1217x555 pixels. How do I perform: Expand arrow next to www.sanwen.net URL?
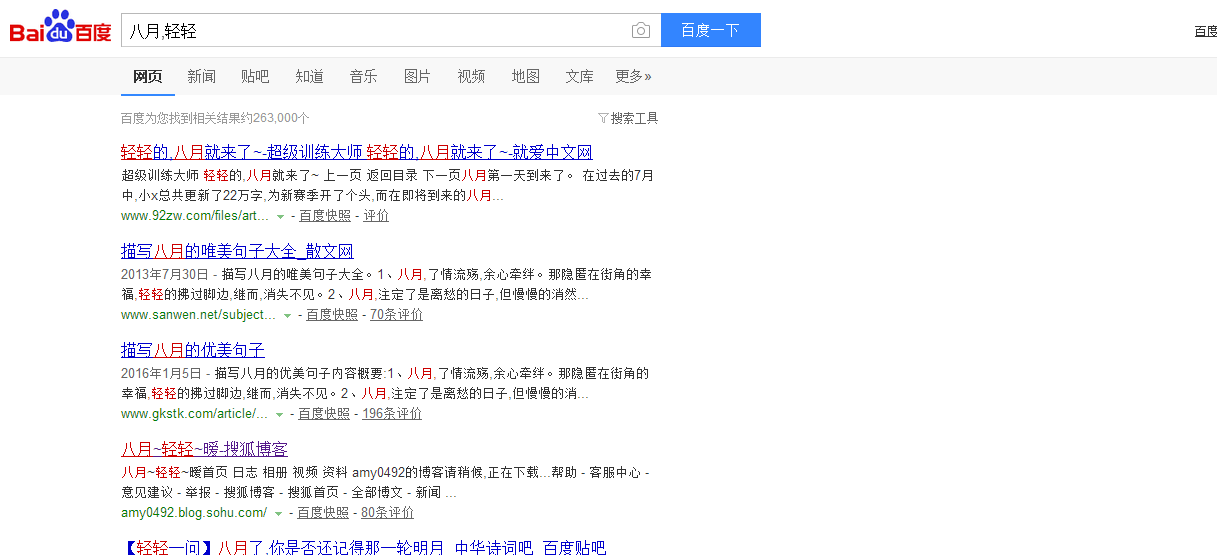click(287, 315)
